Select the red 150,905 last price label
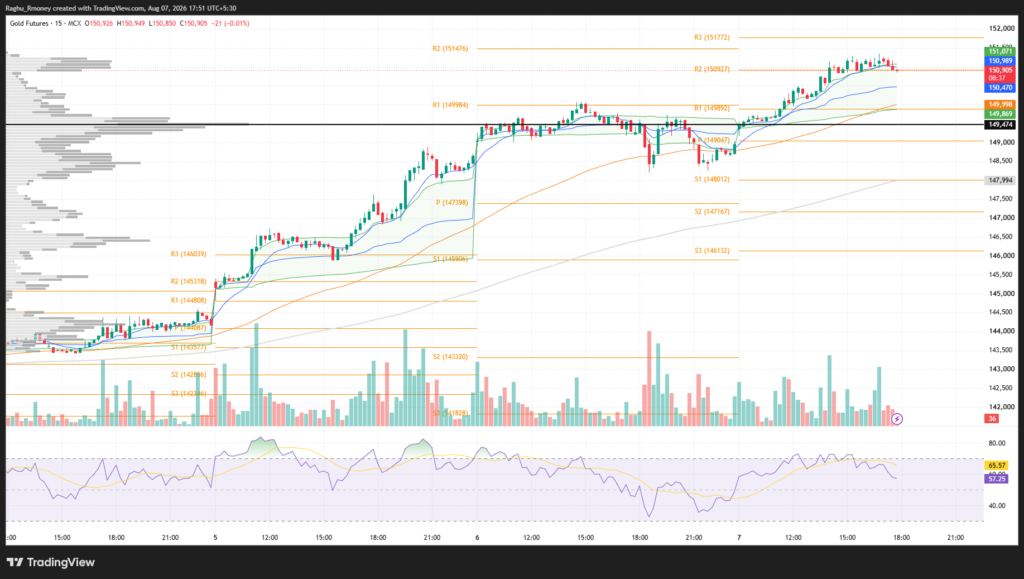The width and height of the screenshot is (1024, 579). click(x=1000, y=70)
